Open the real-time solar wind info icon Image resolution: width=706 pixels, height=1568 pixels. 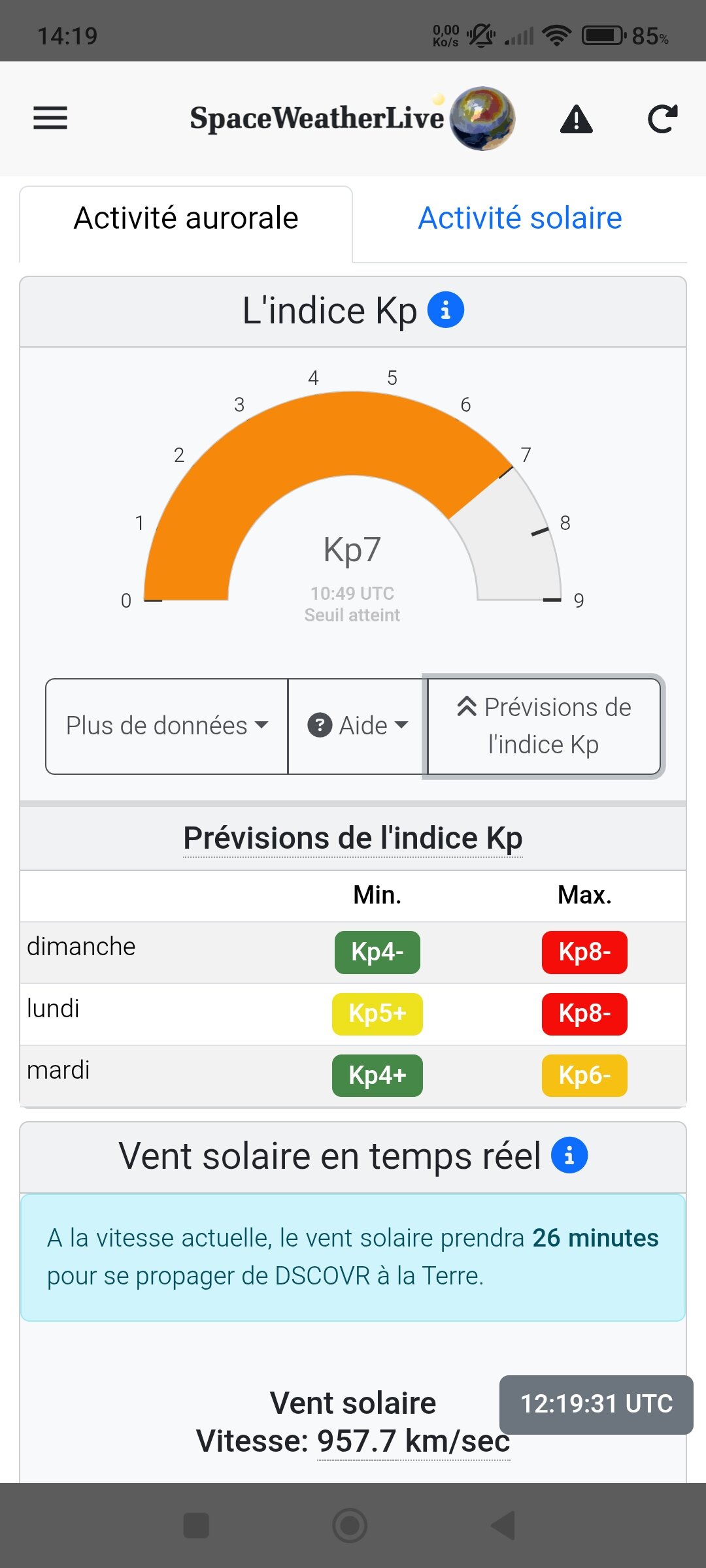pyautogui.click(x=569, y=1155)
